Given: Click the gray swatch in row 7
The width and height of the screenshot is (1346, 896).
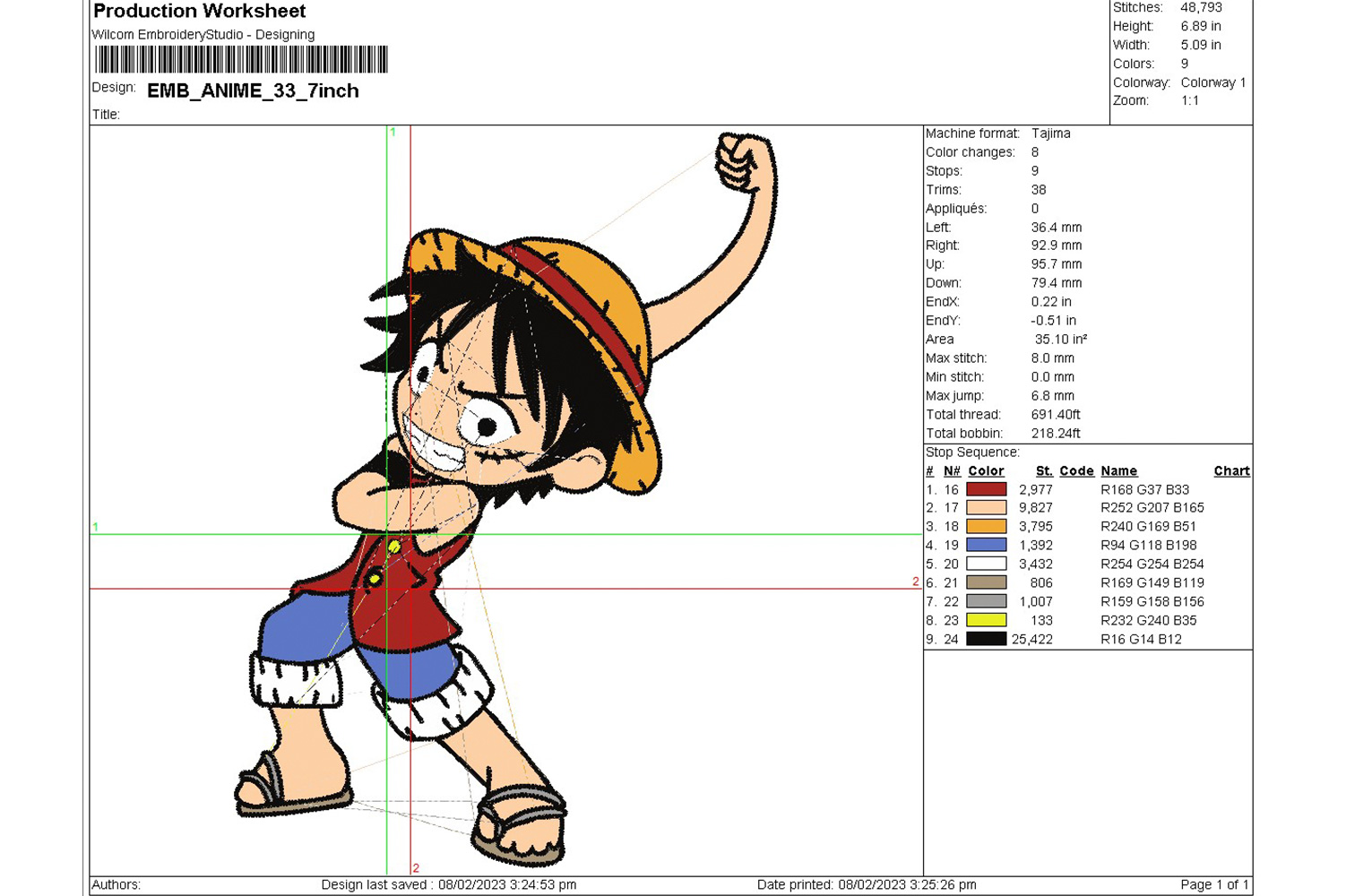Looking at the screenshot, I should [x=986, y=601].
